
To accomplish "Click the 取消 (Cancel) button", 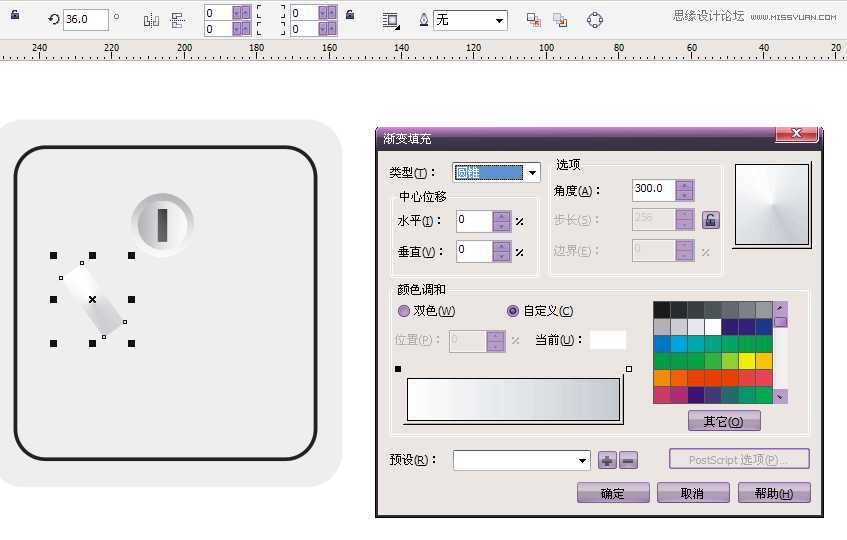I will click(692, 493).
